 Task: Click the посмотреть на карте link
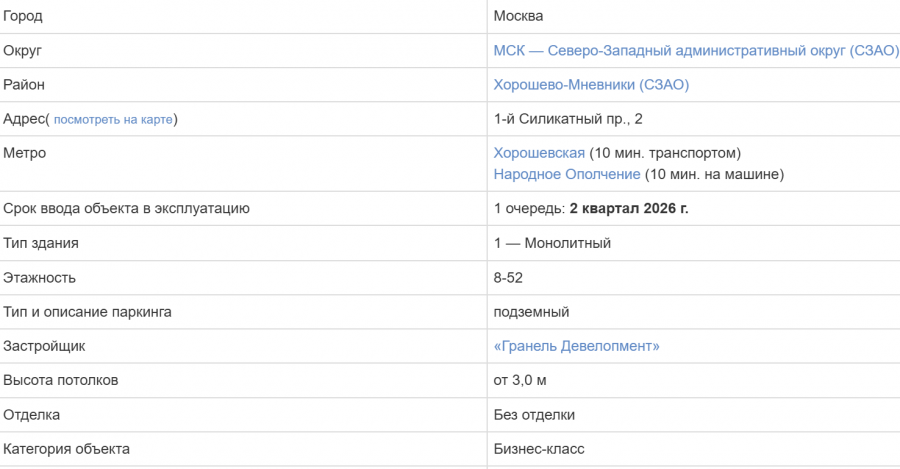113,119
